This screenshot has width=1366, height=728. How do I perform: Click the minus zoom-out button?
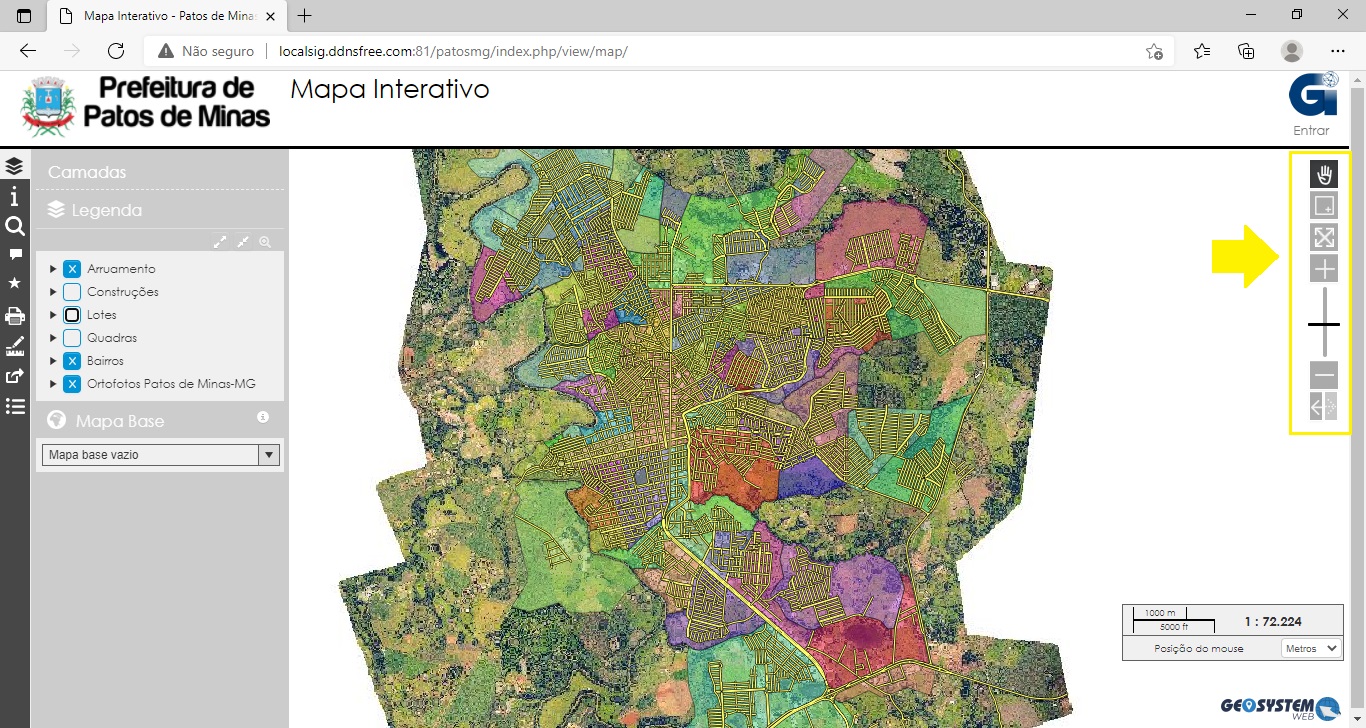click(1324, 376)
